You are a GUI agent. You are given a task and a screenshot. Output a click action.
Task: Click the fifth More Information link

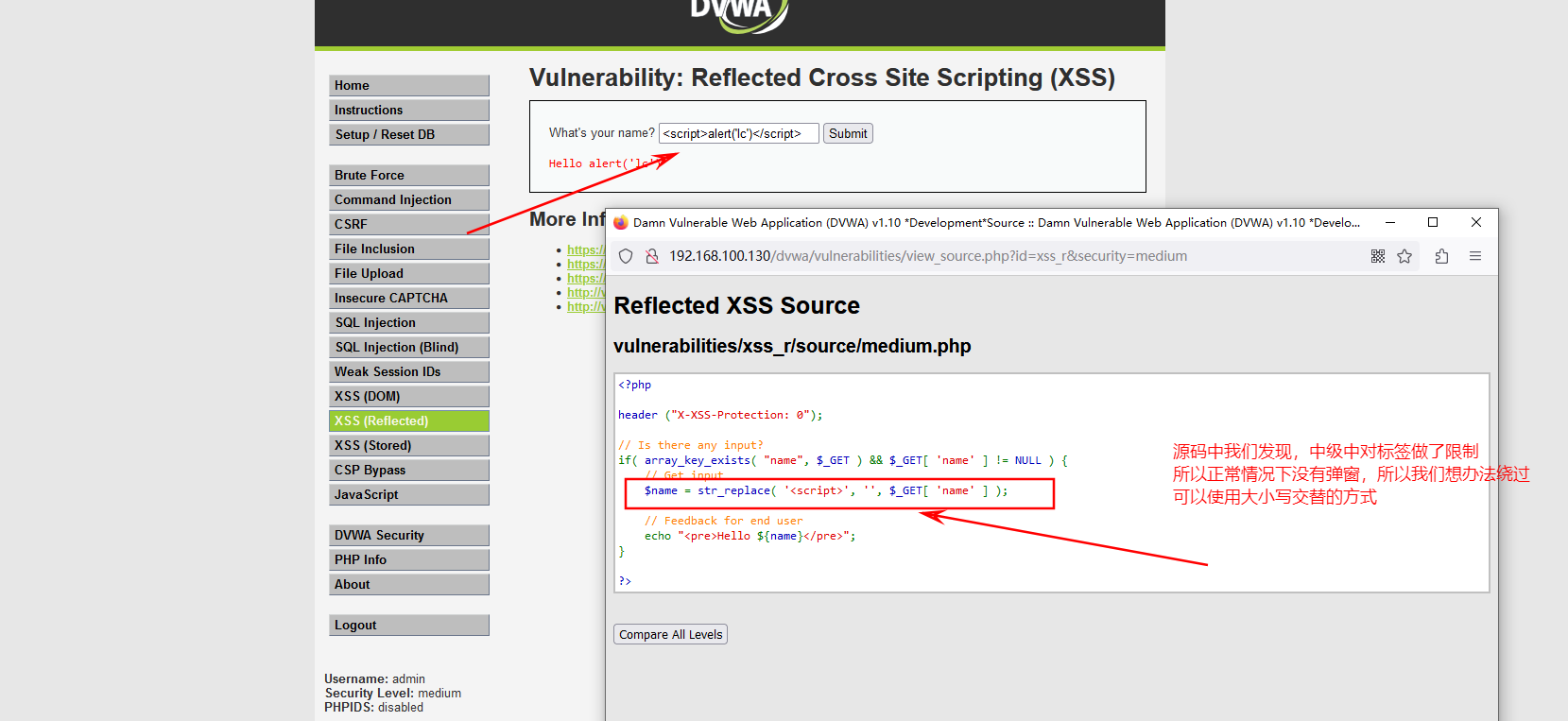pyautogui.click(x=586, y=306)
